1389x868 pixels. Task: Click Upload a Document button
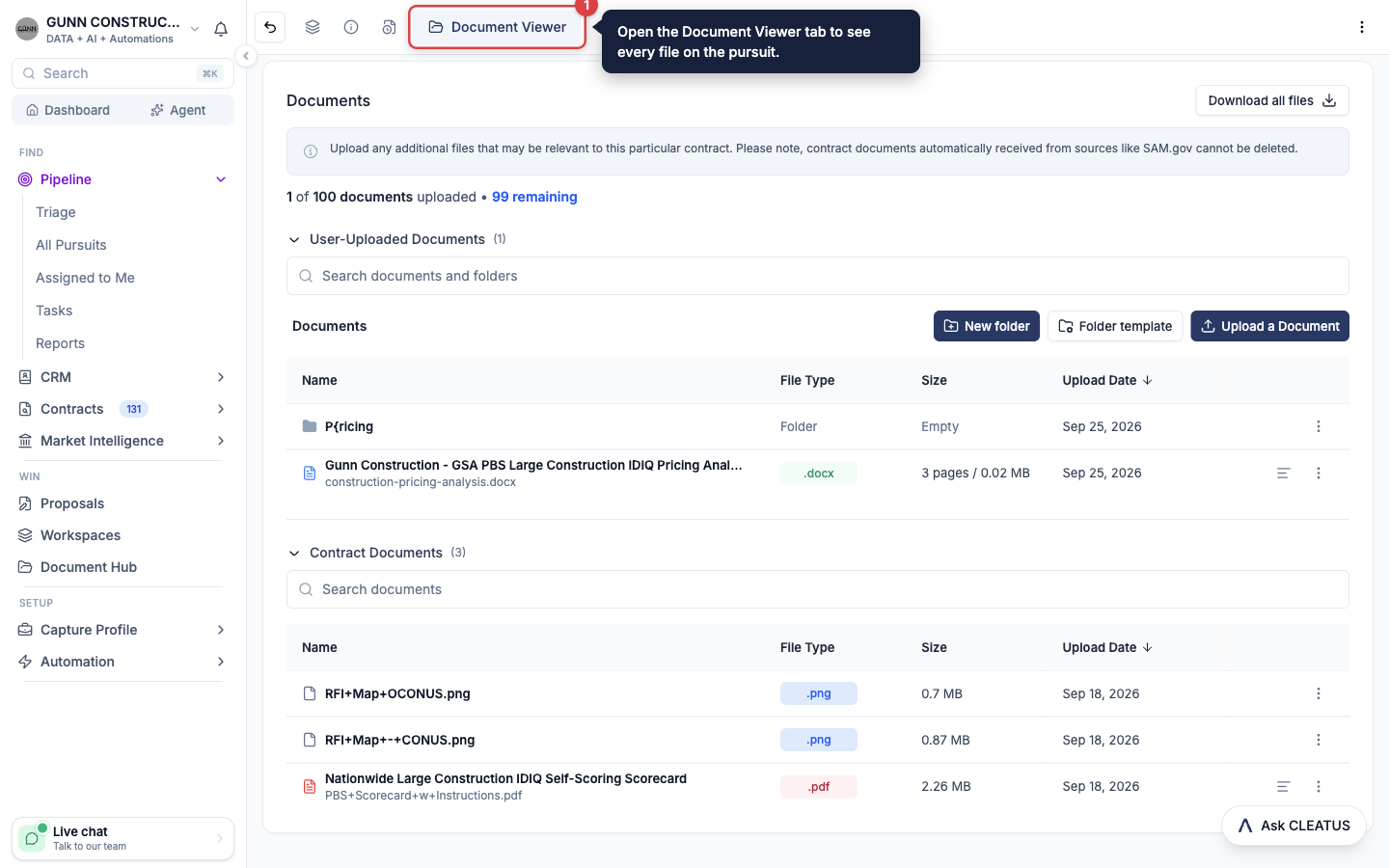(1269, 326)
